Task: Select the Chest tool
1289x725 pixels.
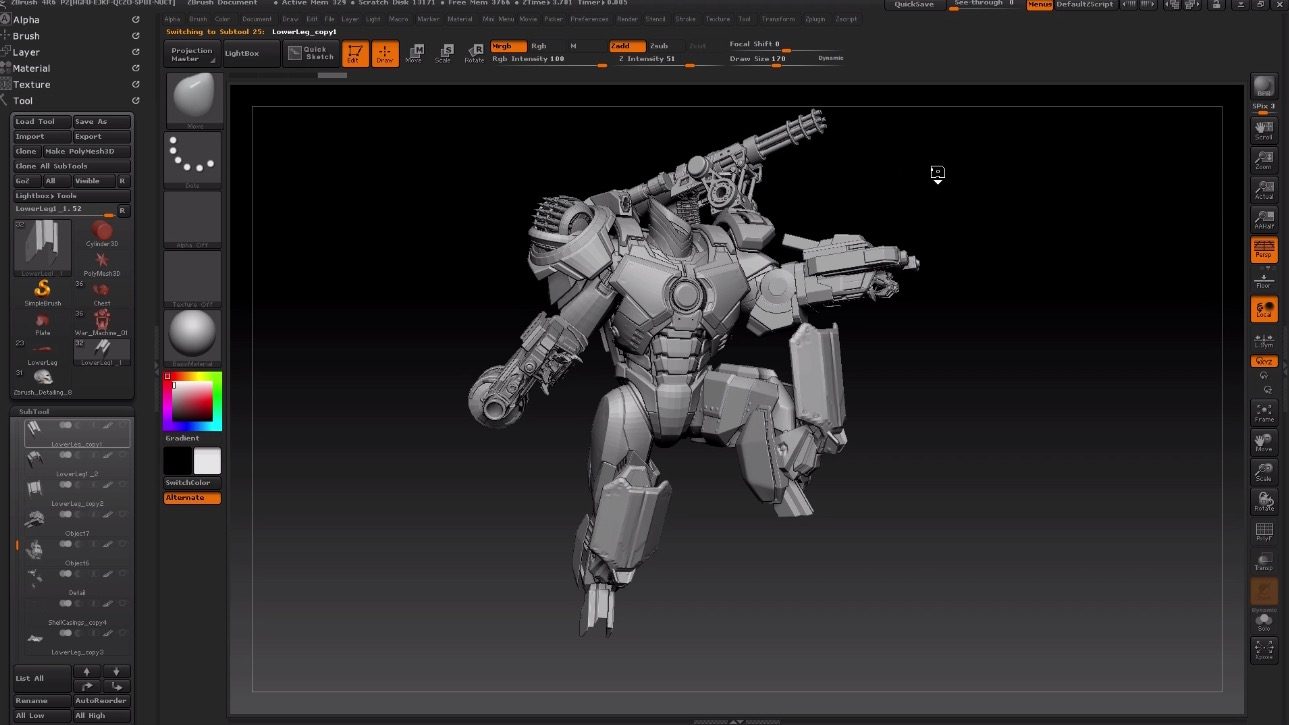Action: (x=101, y=292)
